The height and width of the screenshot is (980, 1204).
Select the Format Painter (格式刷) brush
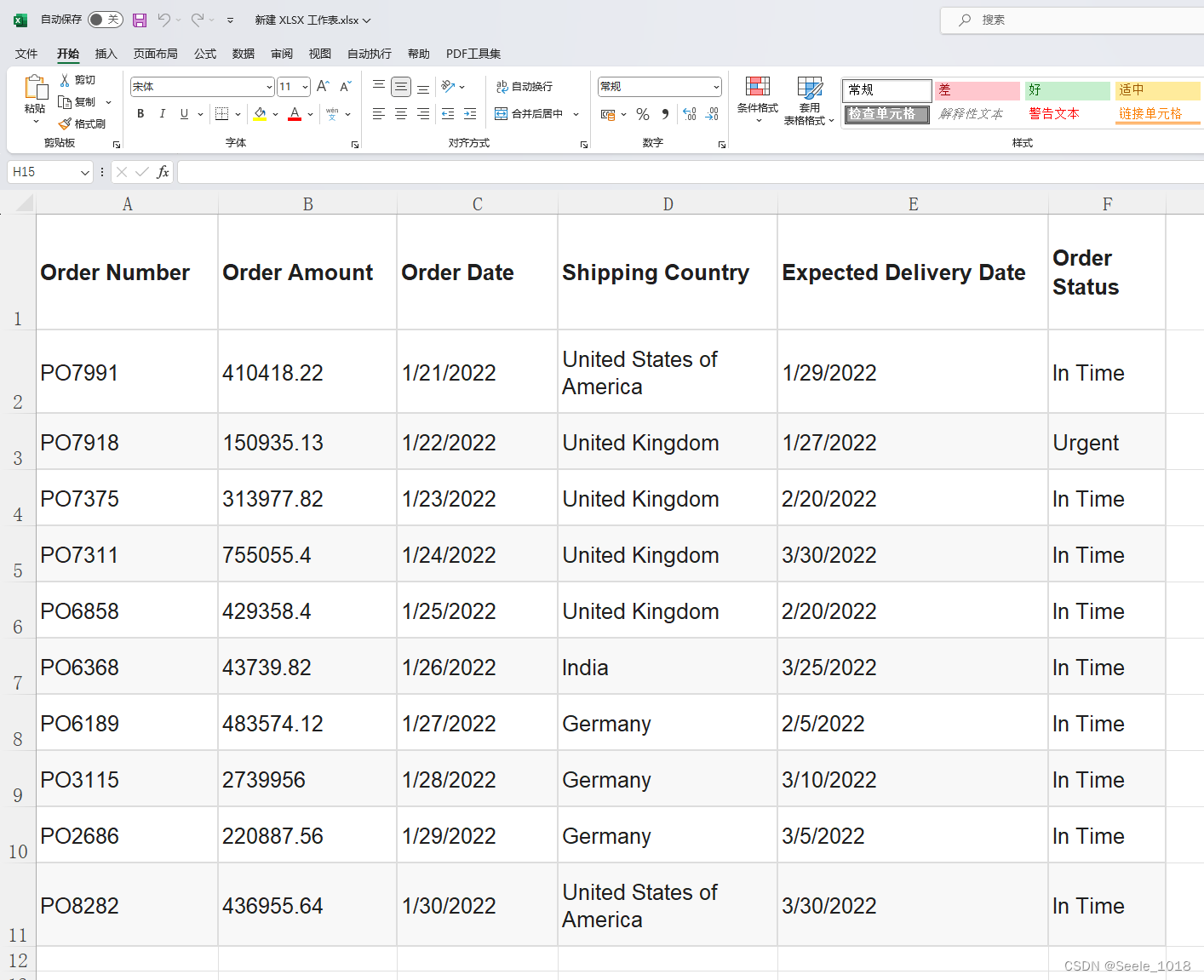65,123
